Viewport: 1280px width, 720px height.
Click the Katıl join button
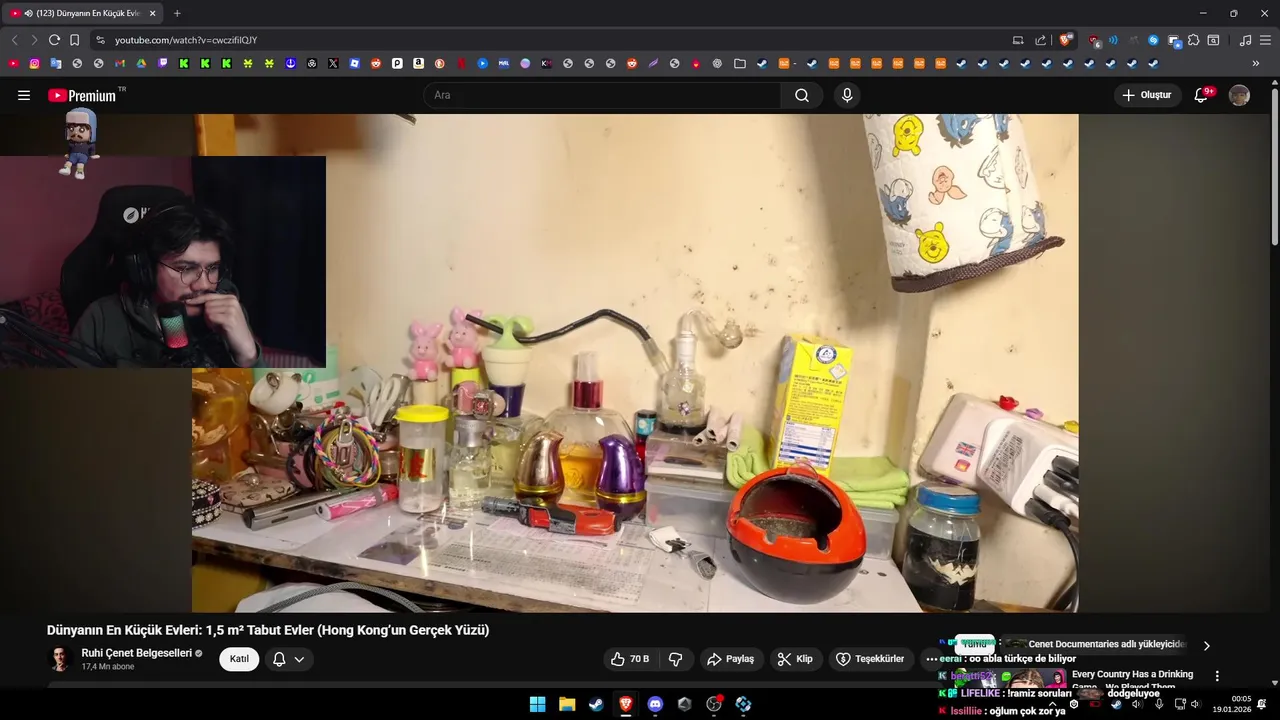click(x=239, y=659)
